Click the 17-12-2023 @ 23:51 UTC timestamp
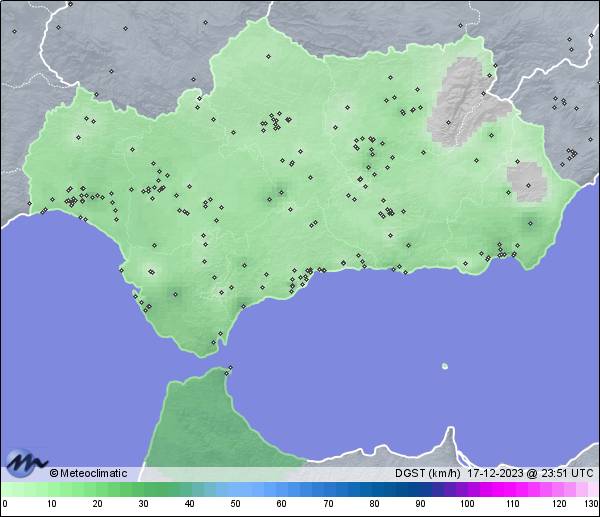 pos(530,473)
